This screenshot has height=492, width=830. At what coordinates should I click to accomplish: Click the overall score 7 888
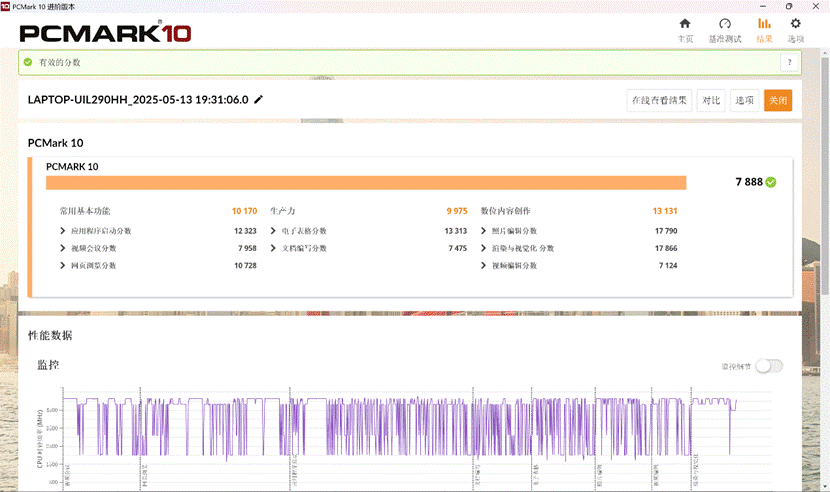pos(749,182)
